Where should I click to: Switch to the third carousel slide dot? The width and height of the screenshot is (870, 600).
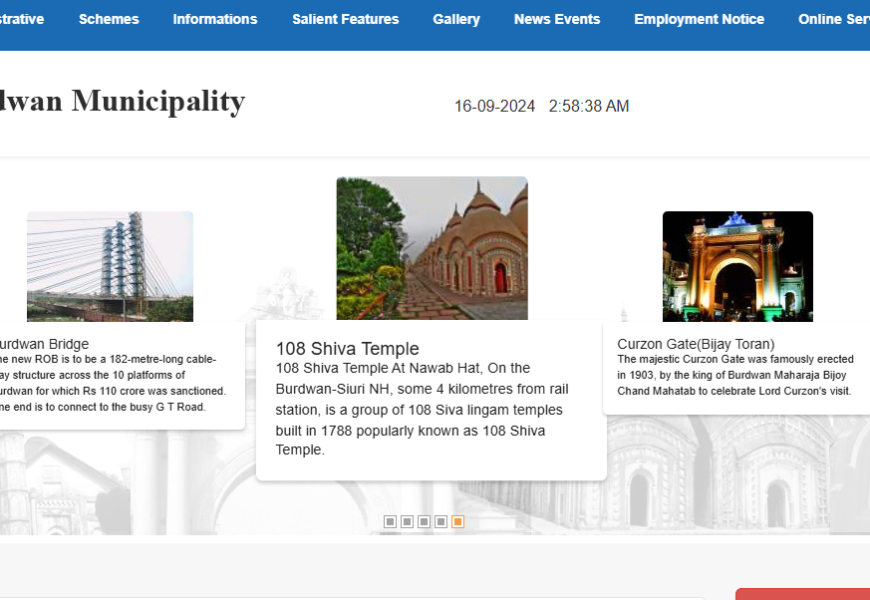424,522
